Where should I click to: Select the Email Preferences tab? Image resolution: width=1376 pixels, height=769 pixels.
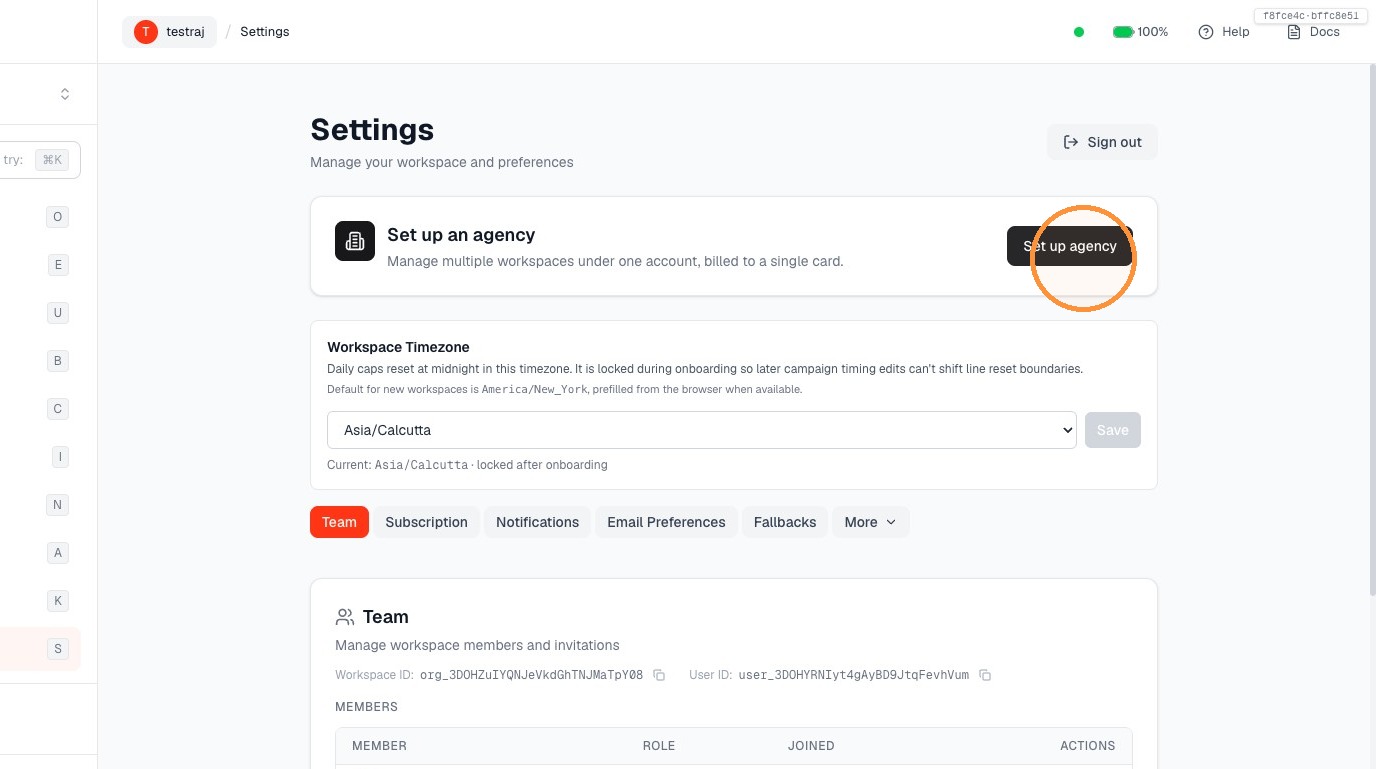[x=666, y=522]
